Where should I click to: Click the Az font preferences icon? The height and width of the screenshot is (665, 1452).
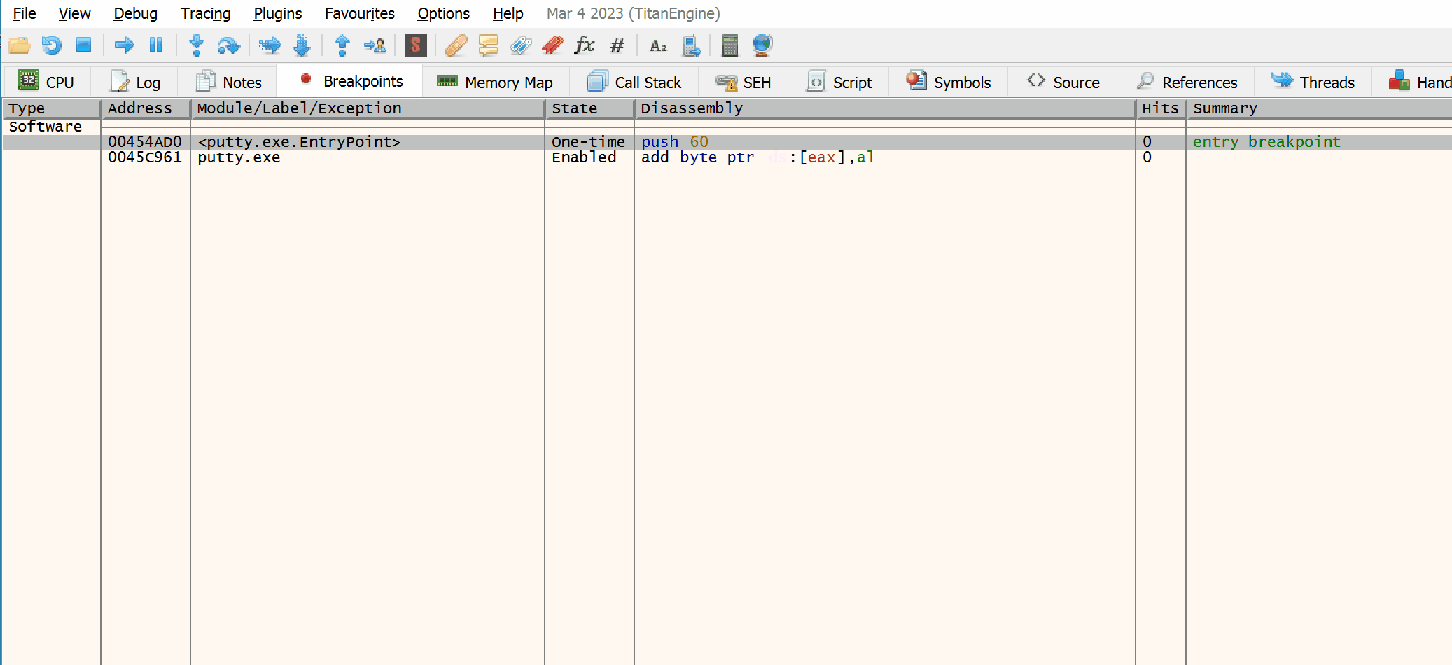coord(658,45)
